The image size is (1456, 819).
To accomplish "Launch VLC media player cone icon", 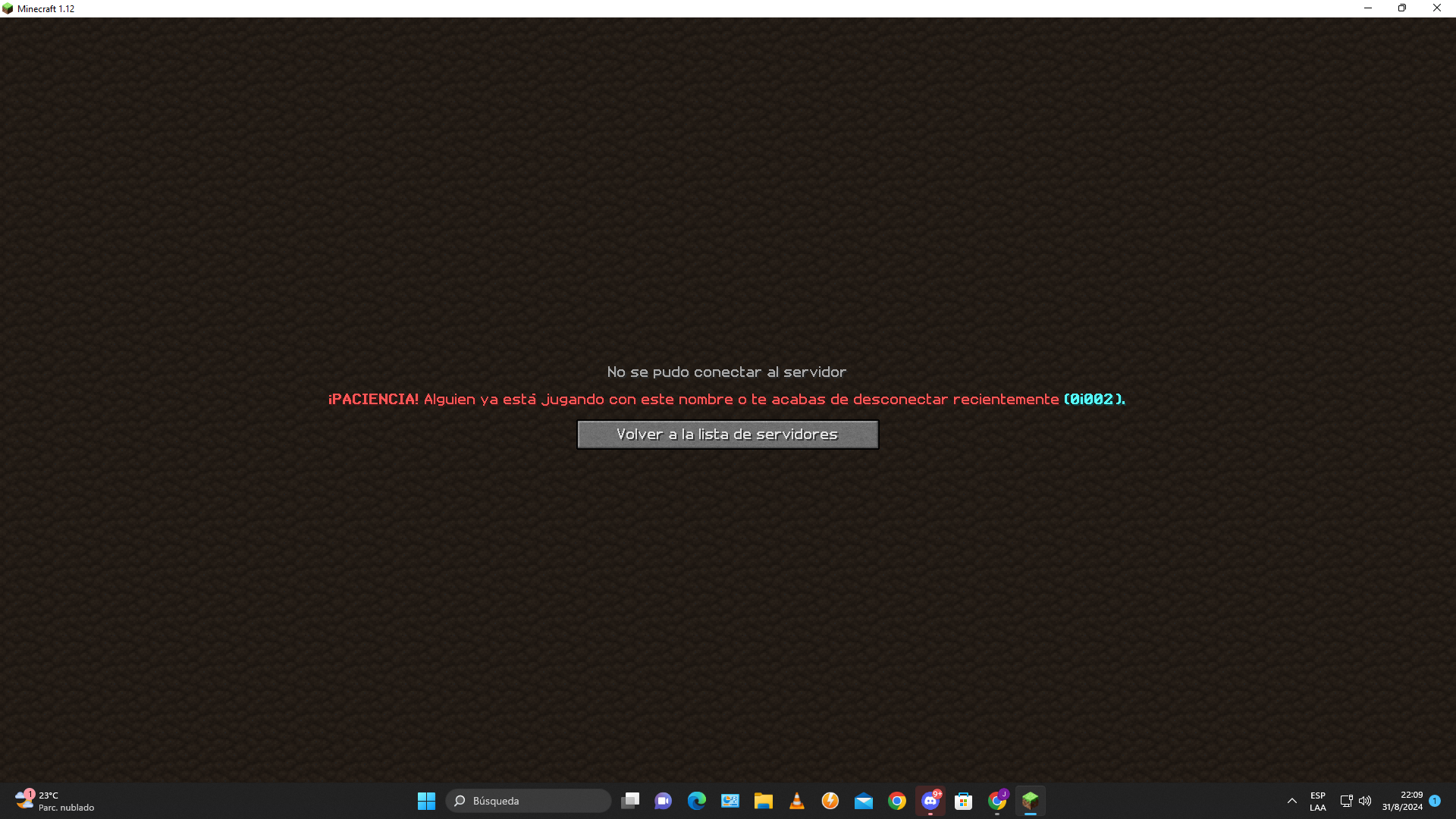I will pos(796,801).
